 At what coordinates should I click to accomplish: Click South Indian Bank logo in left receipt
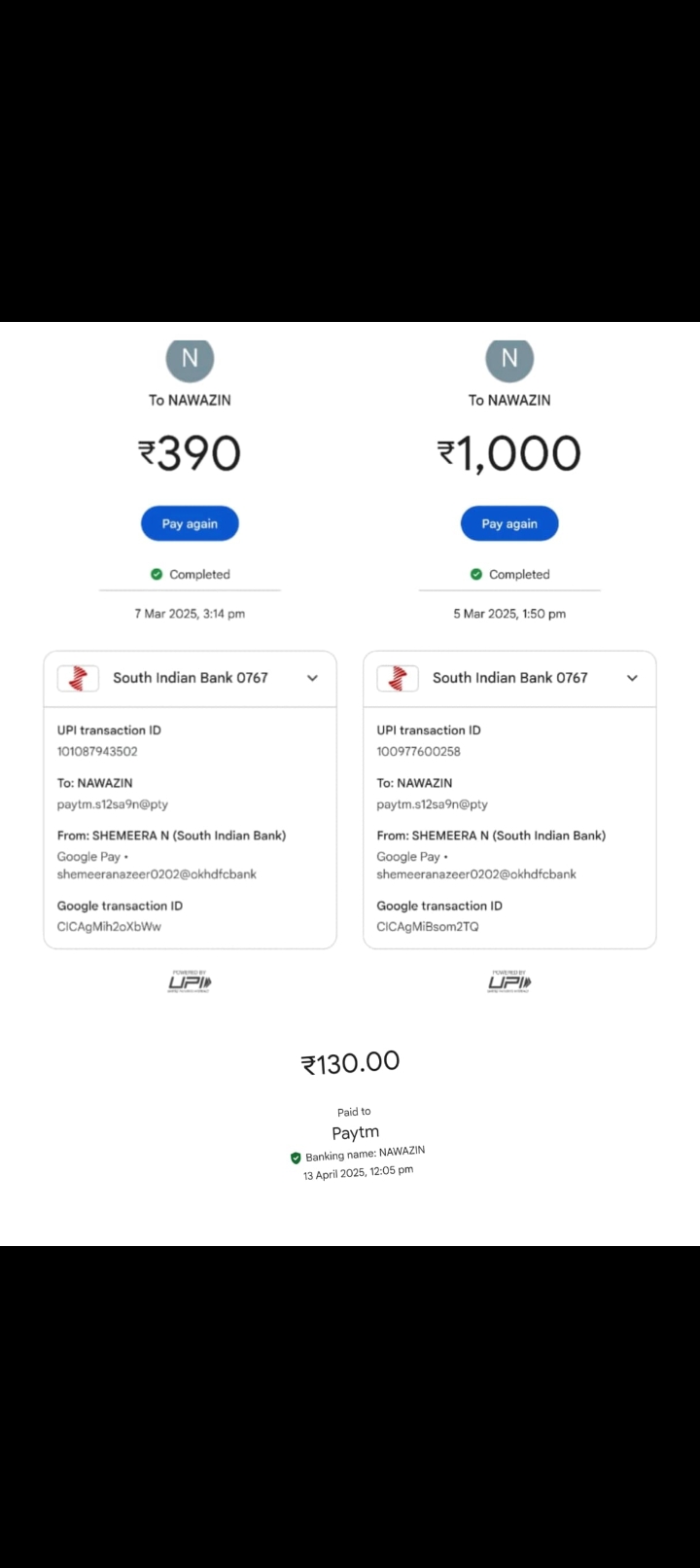(x=79, y=678)
